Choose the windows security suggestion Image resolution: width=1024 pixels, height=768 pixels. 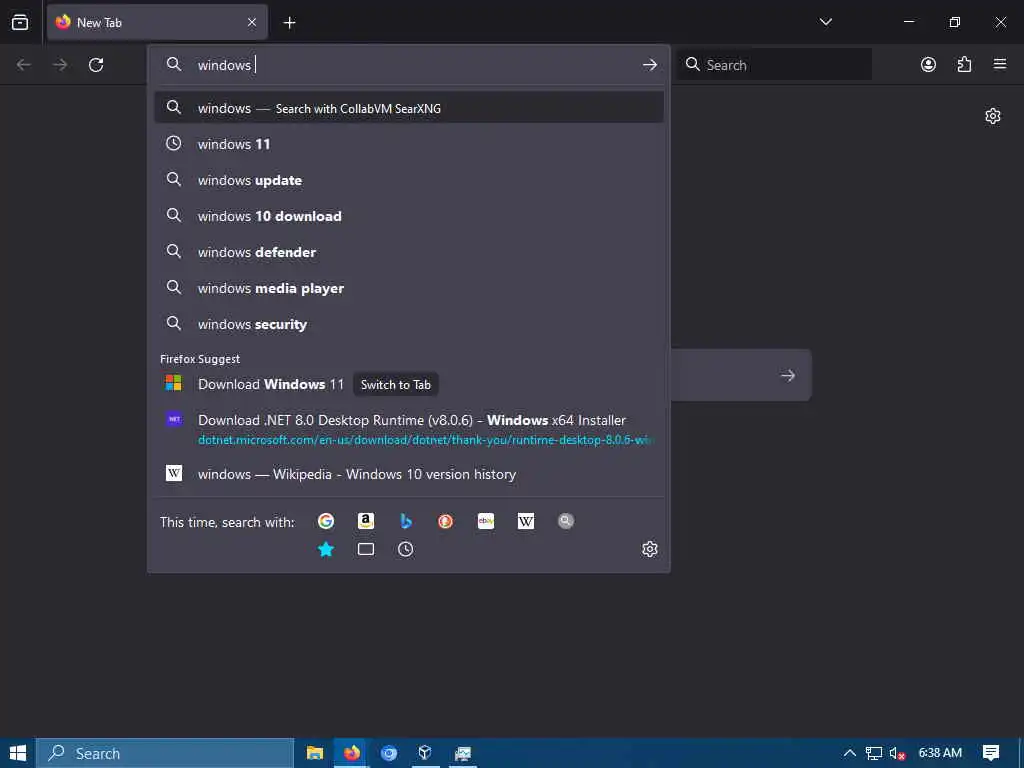point(409,324)
